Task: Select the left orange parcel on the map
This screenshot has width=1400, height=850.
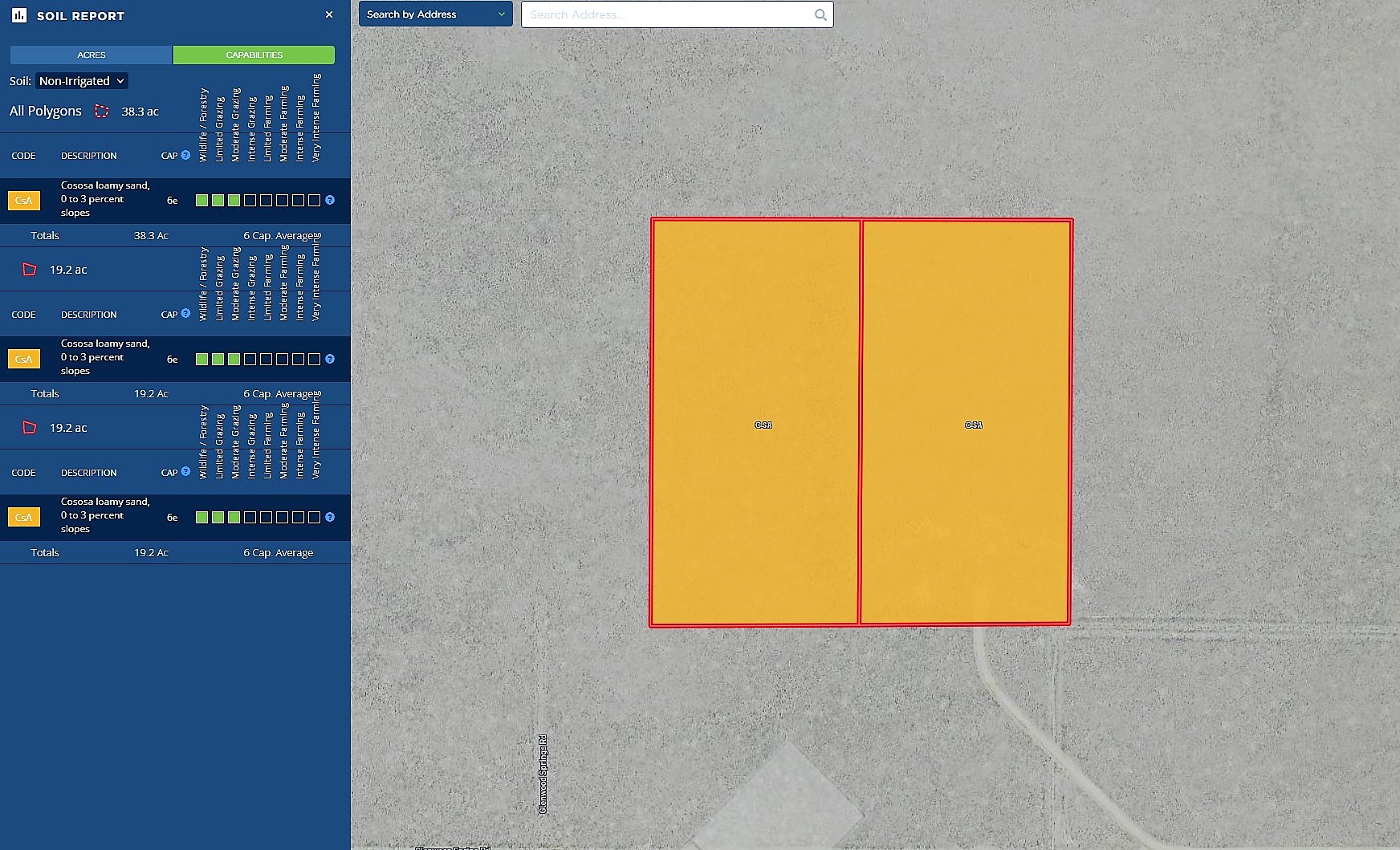Action: [x=755, y=337]
